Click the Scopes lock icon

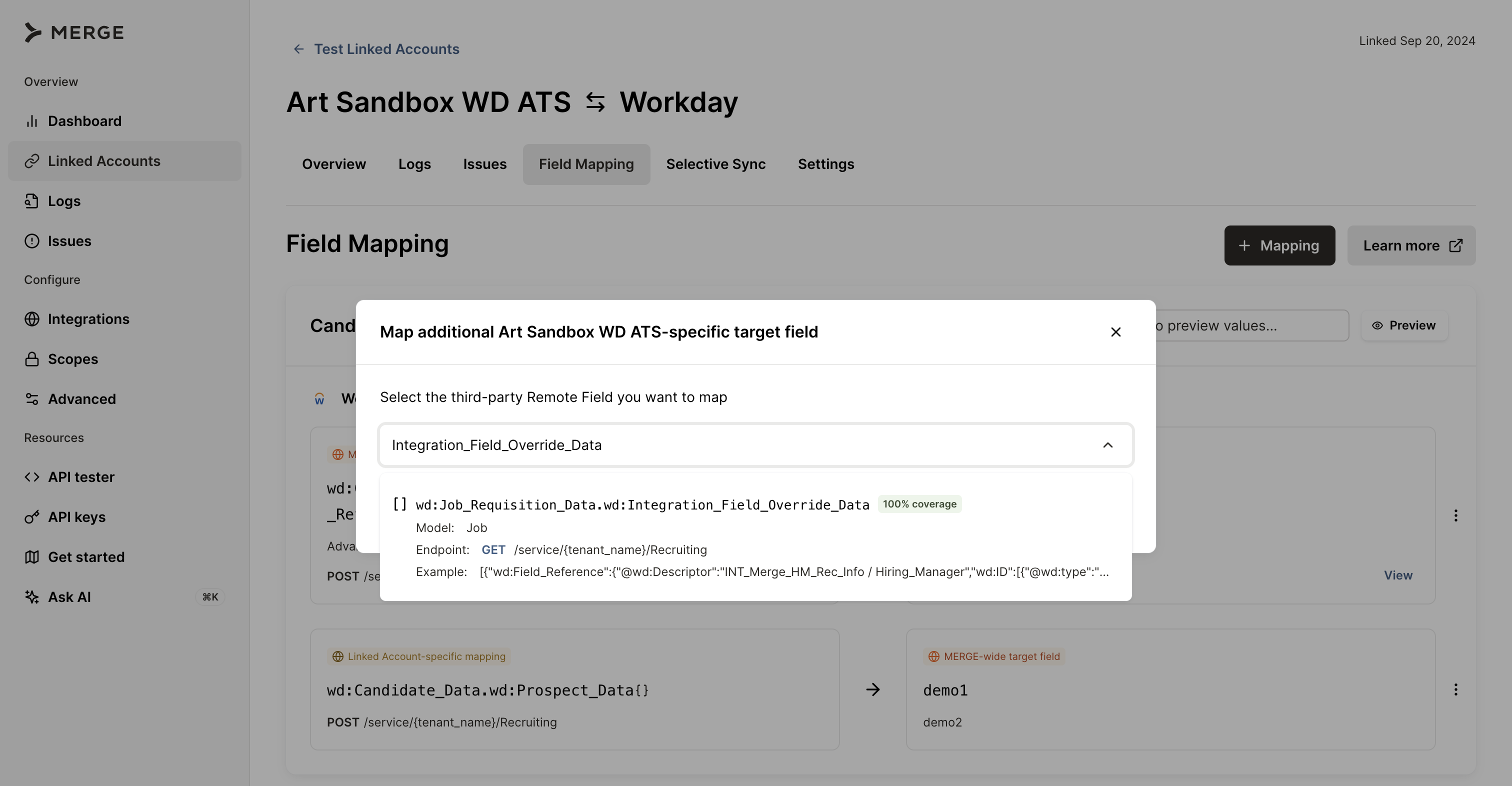coord(31,359)
